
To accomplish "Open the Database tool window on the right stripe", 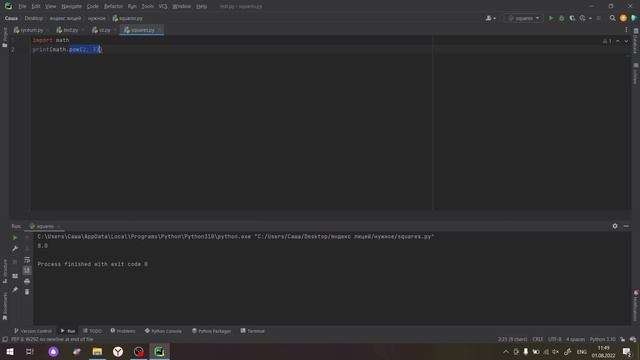I will 636,41.
